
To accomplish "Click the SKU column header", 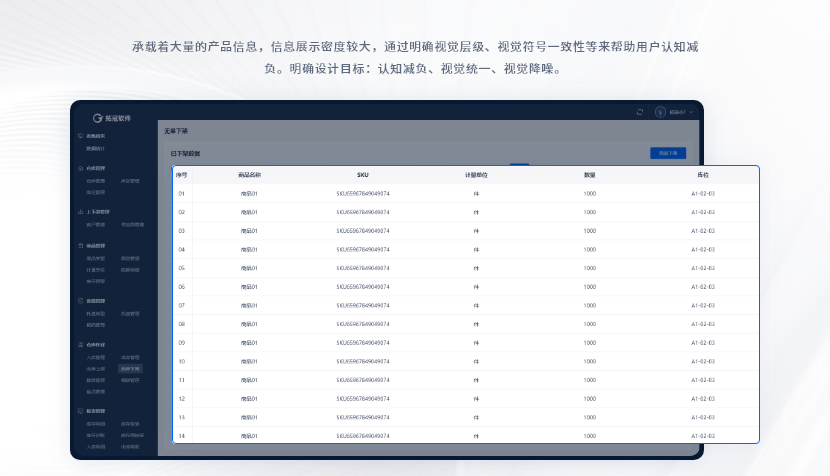I will [x=363, y=175].
